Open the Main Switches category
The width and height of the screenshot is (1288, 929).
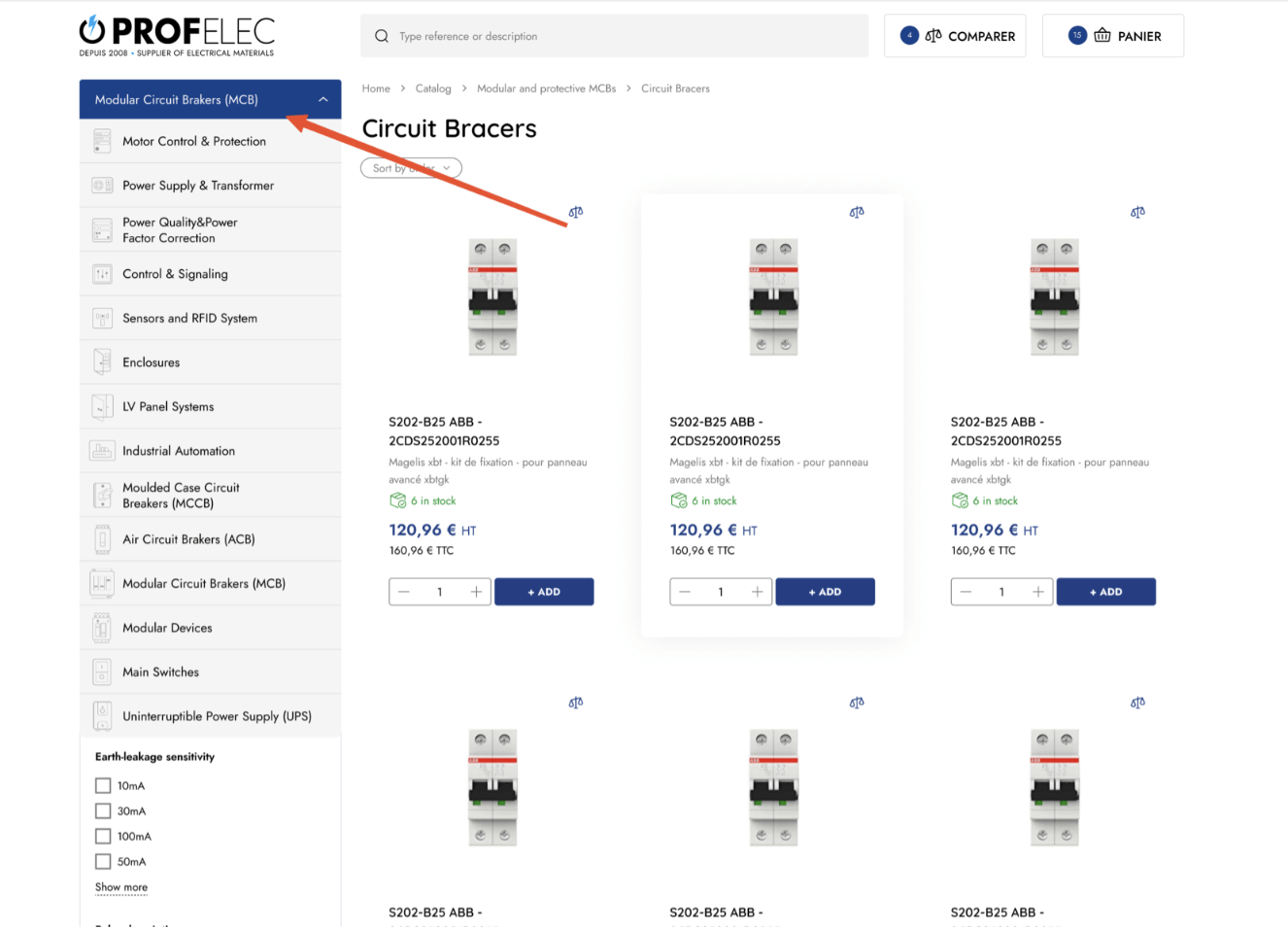coord(160,672)
